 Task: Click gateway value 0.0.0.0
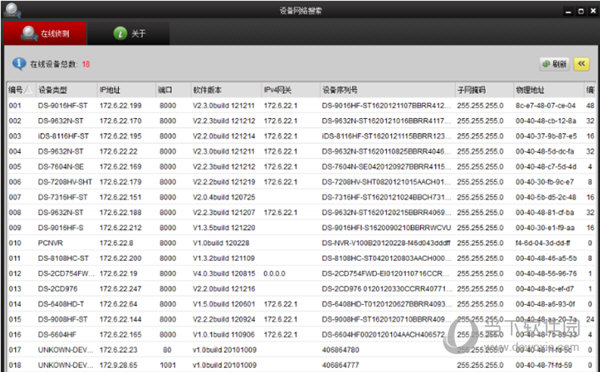(274, 273)
